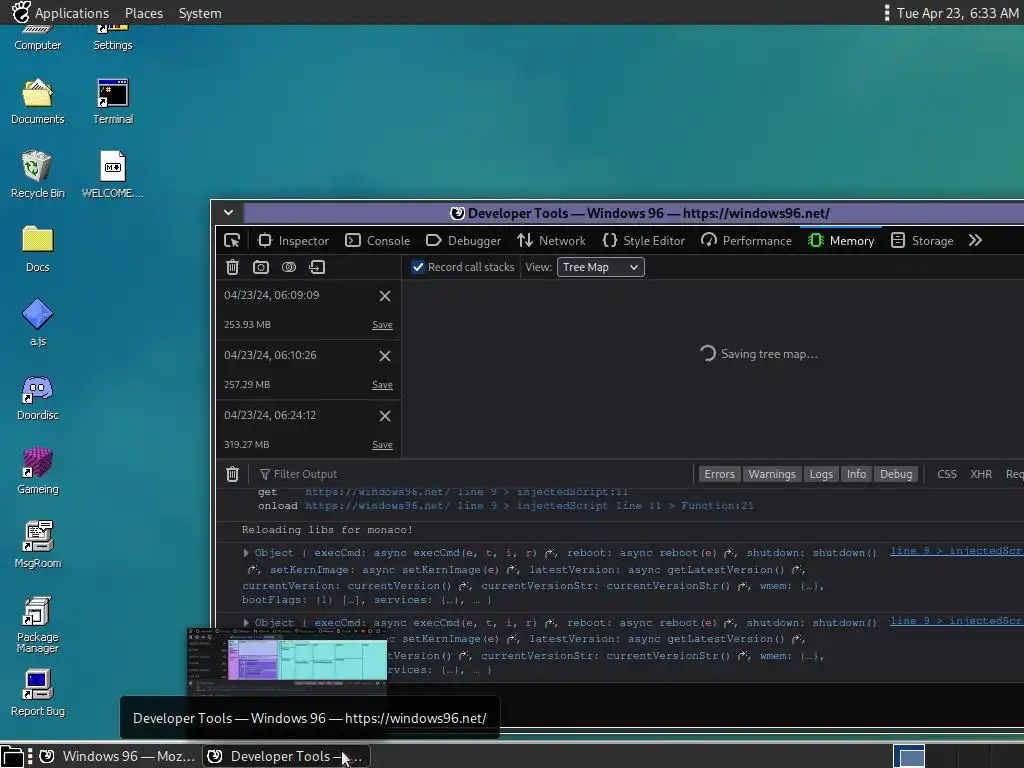This screenshot has width=1024, height=768.
Task: Toggle the Debug console filter
Action: (x=896, y=474)
